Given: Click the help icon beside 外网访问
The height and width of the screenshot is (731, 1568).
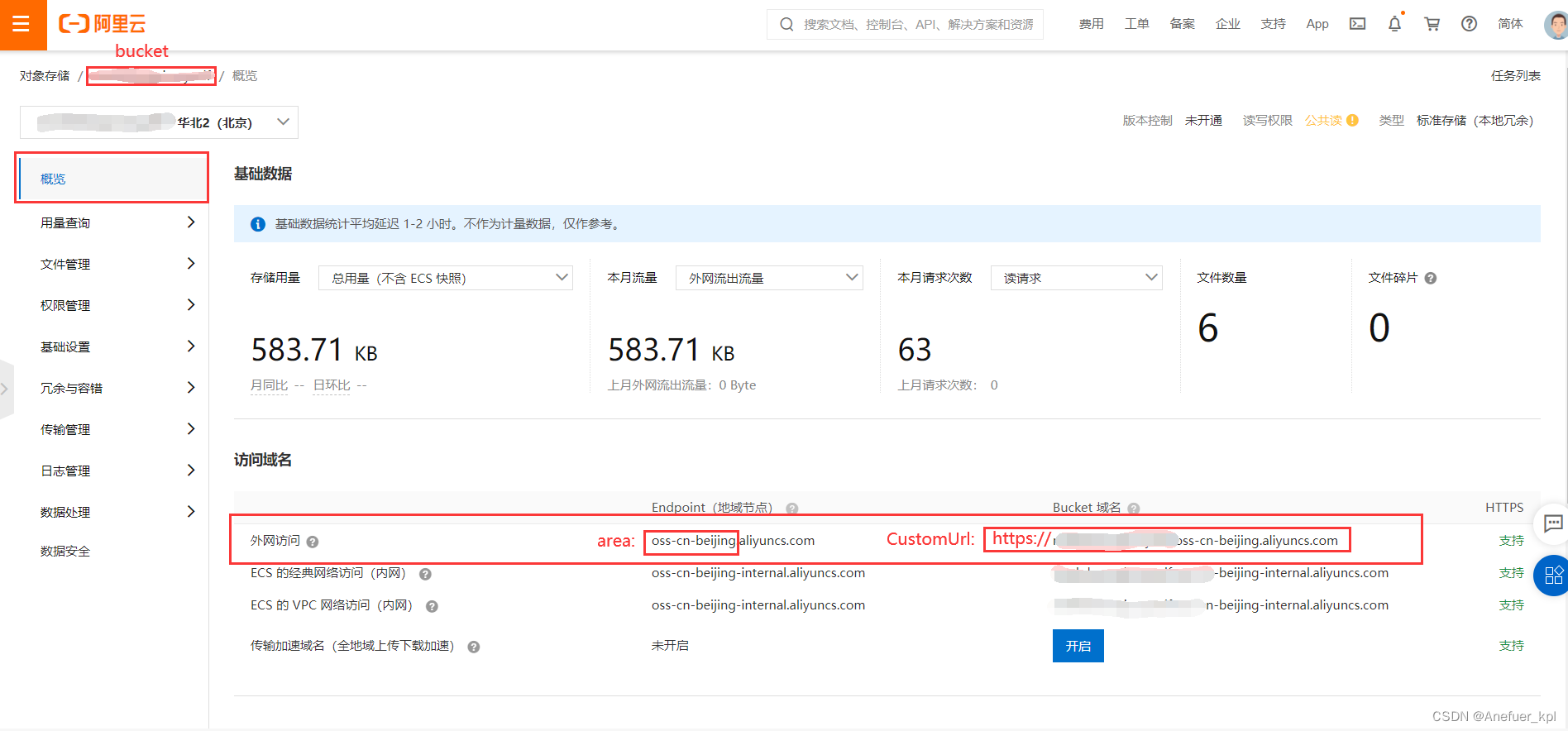Looking at the screenshot, I should coord(313,542).
